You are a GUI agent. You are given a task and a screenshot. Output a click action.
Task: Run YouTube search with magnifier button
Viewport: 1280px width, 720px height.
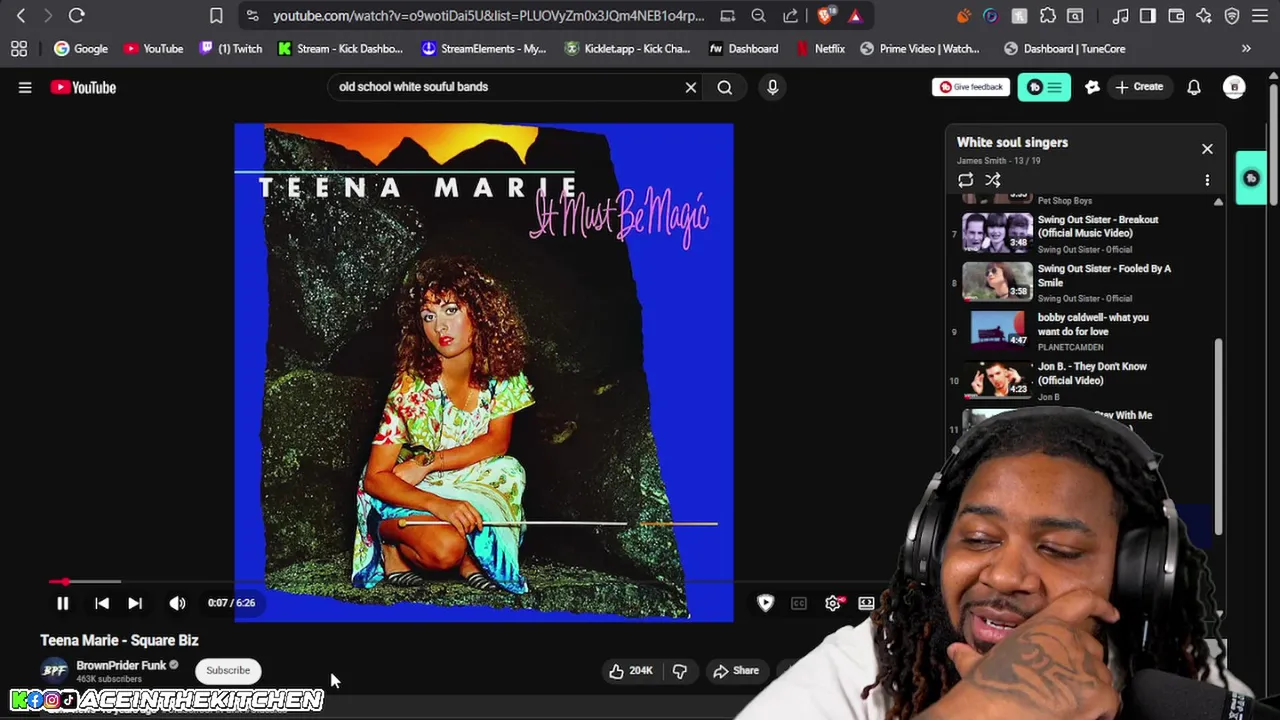pyautogui.click(x=725, y=87)
